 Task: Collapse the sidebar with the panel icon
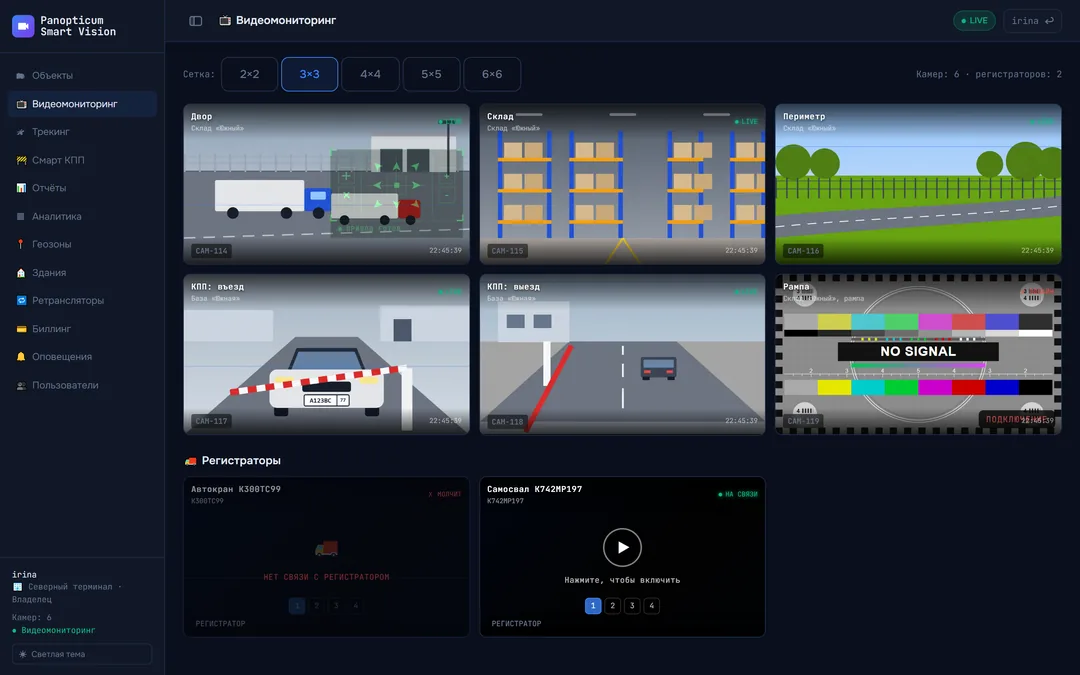(196, 21)
